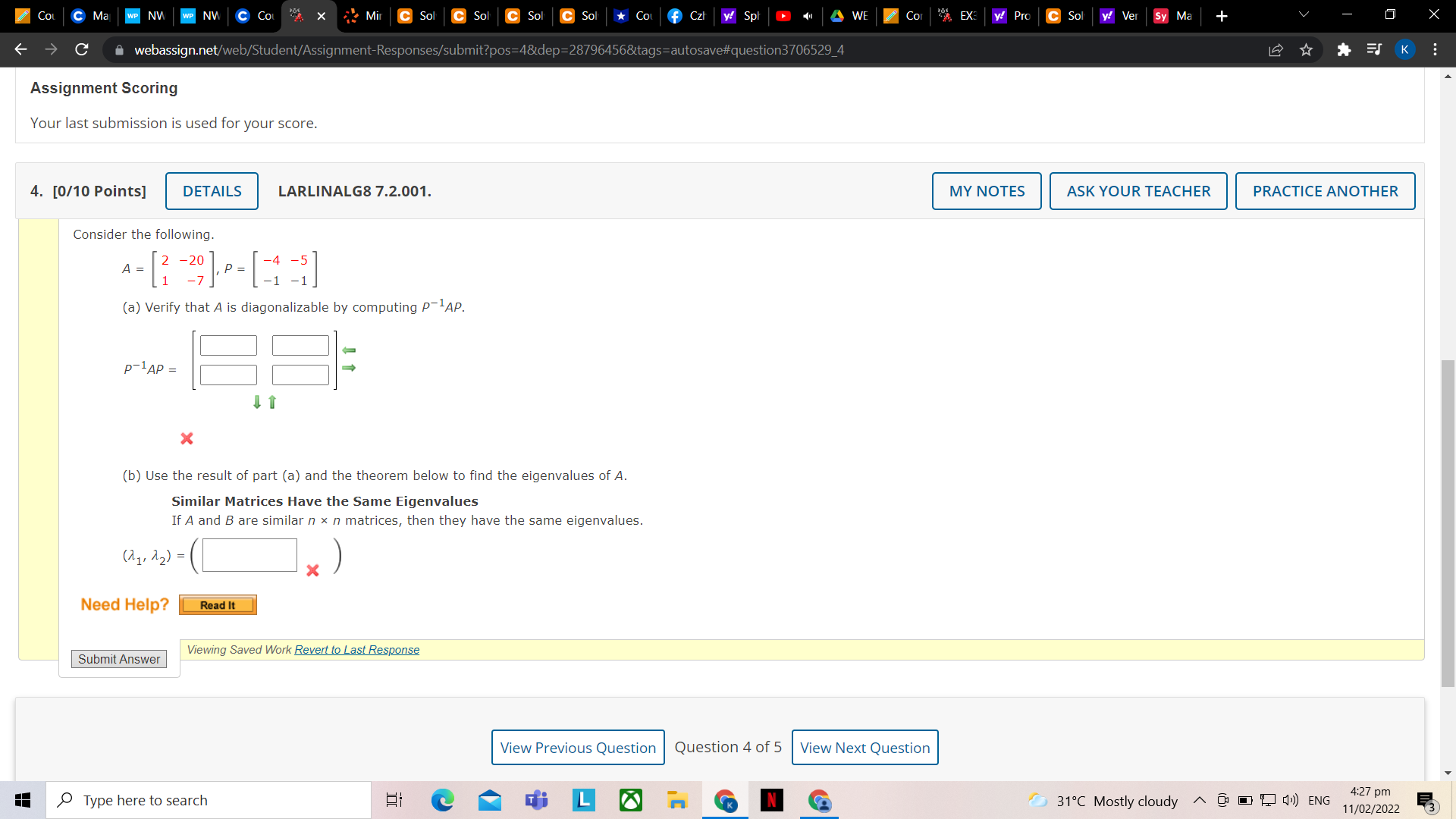This screenshot has height=819, width=1456.
Task: Open the browser extensions puzzle icon
Action: (x=1344, y=50)
